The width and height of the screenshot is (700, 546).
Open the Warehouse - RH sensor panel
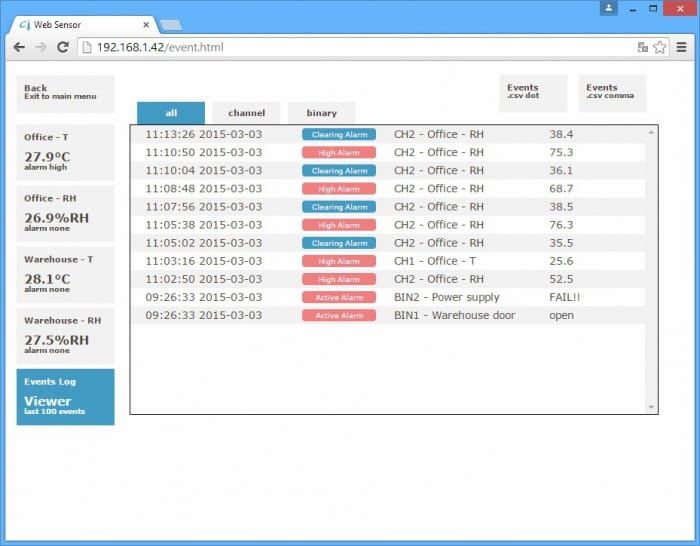pos(65,335)
